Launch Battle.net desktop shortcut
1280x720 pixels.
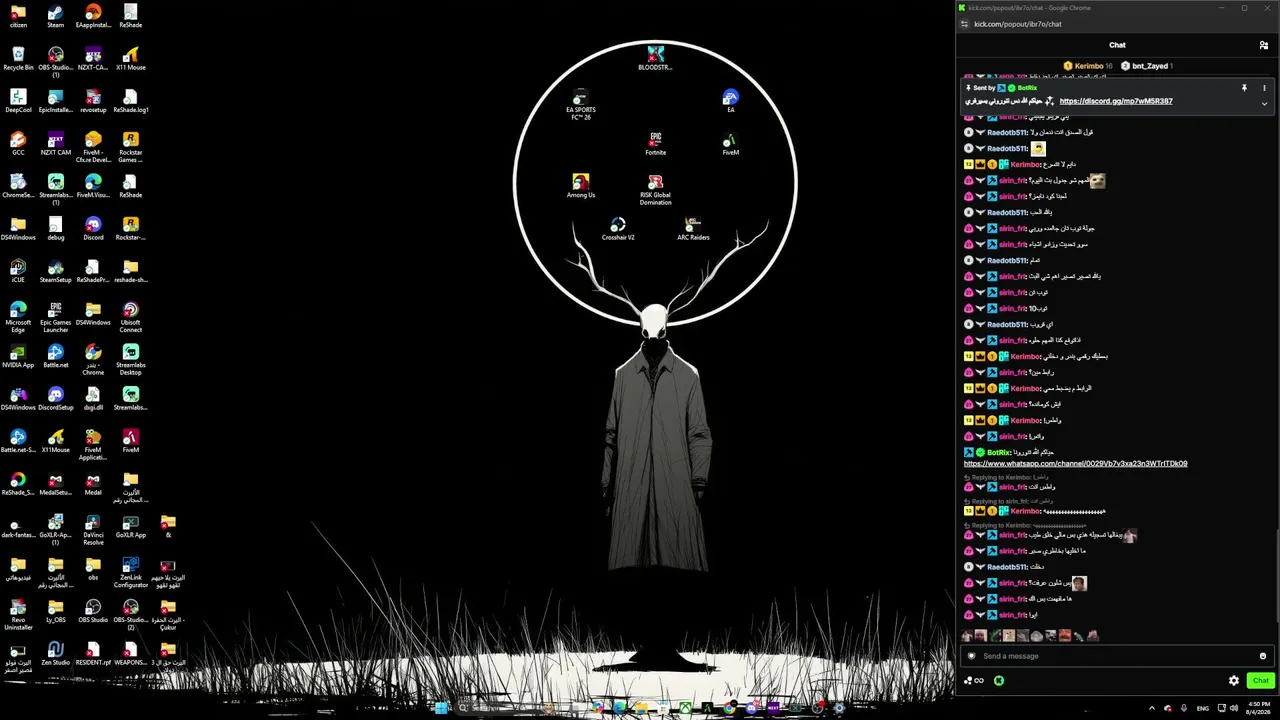coord(55,357)
